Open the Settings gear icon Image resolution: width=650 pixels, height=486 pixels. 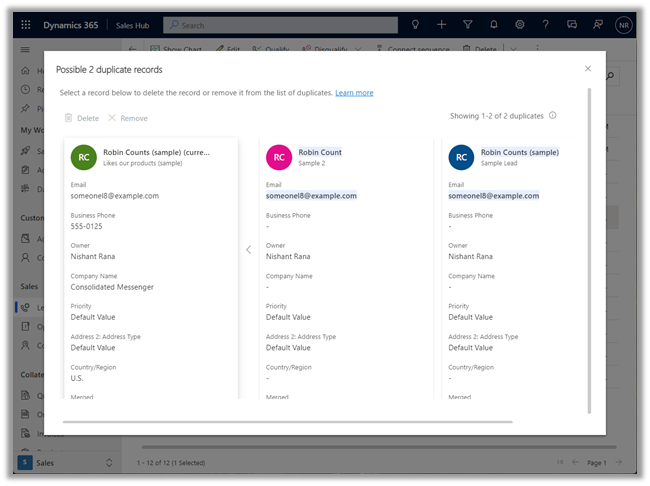[x=520, y=24]
